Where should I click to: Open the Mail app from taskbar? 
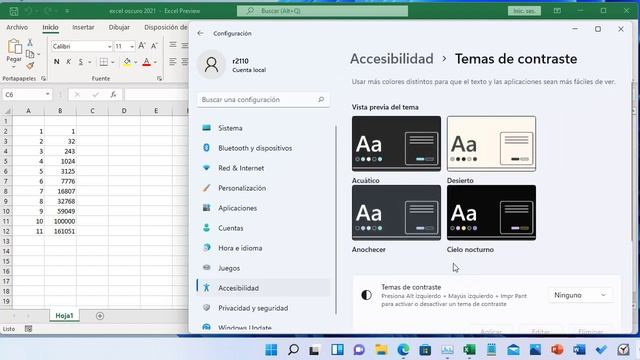click(x=513, y=350)
